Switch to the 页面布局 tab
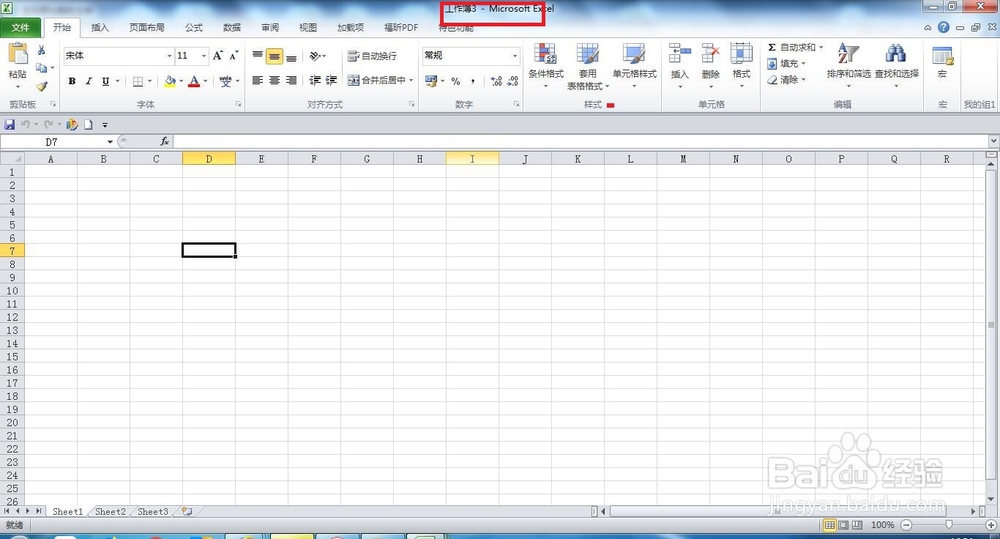 point(147,27)
